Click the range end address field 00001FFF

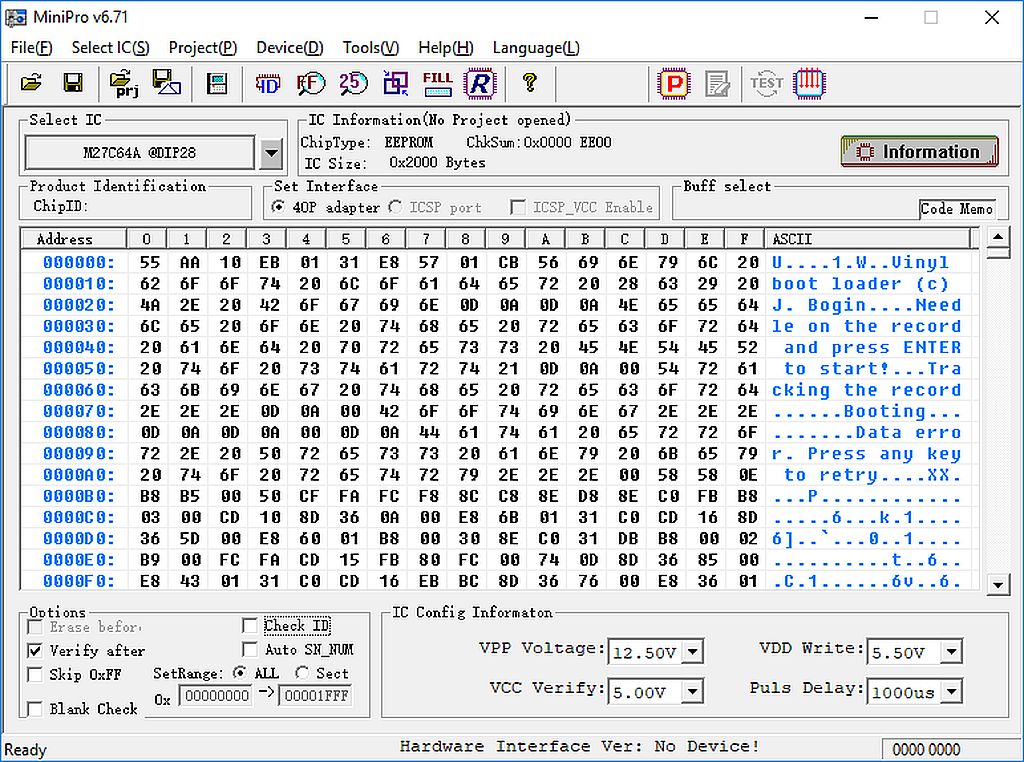click(315, 696)
